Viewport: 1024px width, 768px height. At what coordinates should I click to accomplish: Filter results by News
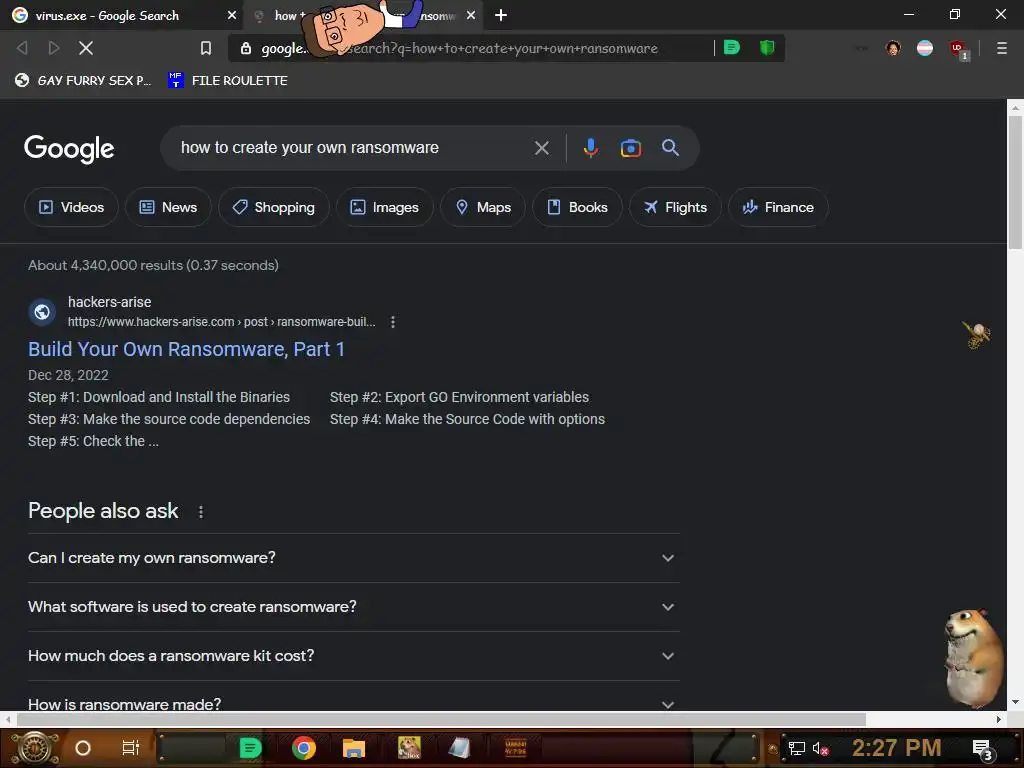click(x=168, y=208)
